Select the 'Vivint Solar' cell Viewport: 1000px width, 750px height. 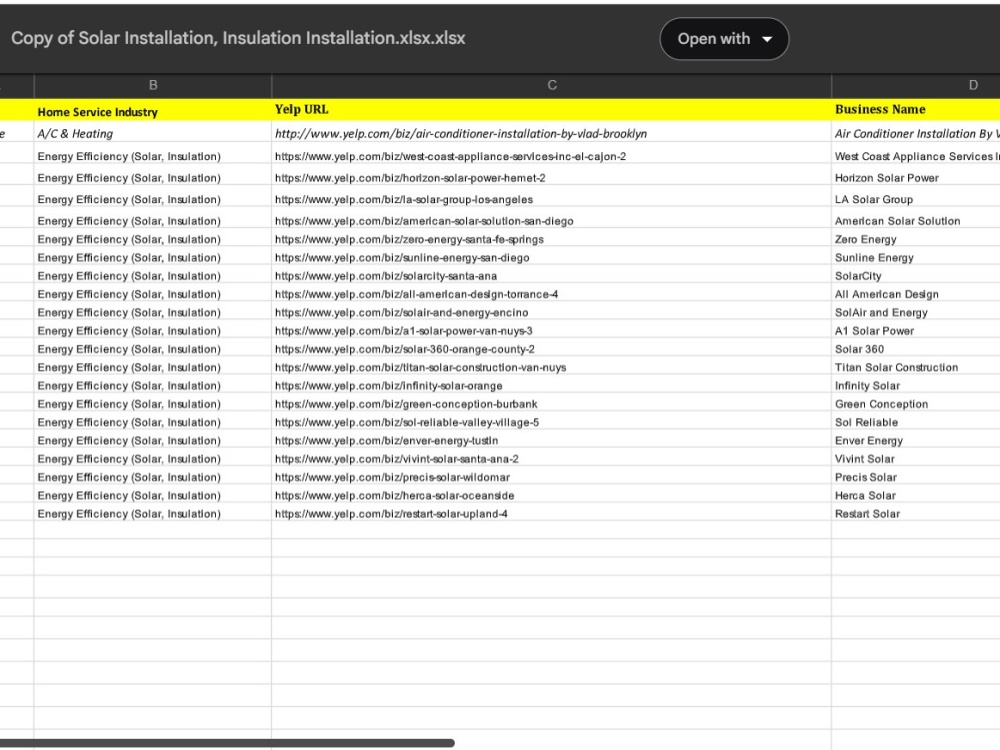click(x=916, y=459)
